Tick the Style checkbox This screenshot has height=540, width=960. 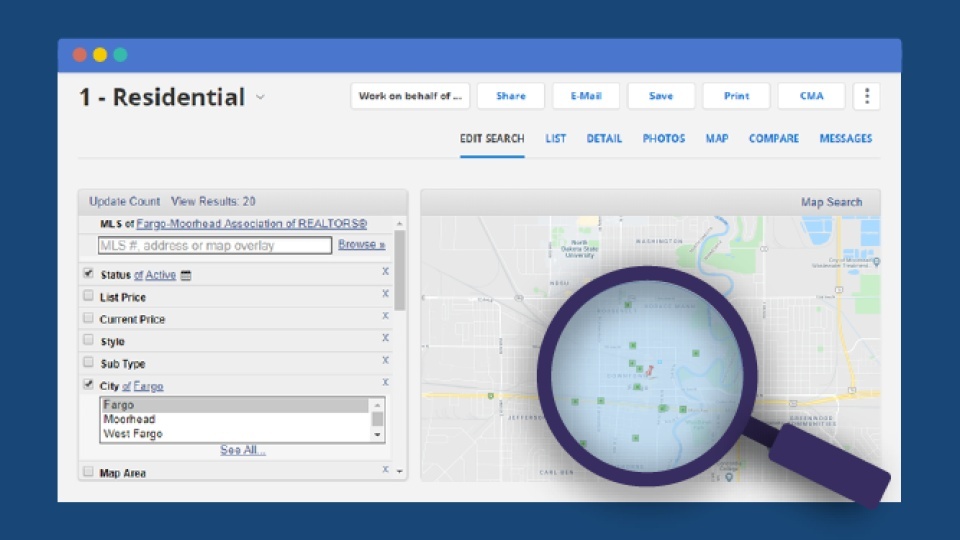pyautogui.click(x=88, y=340)
